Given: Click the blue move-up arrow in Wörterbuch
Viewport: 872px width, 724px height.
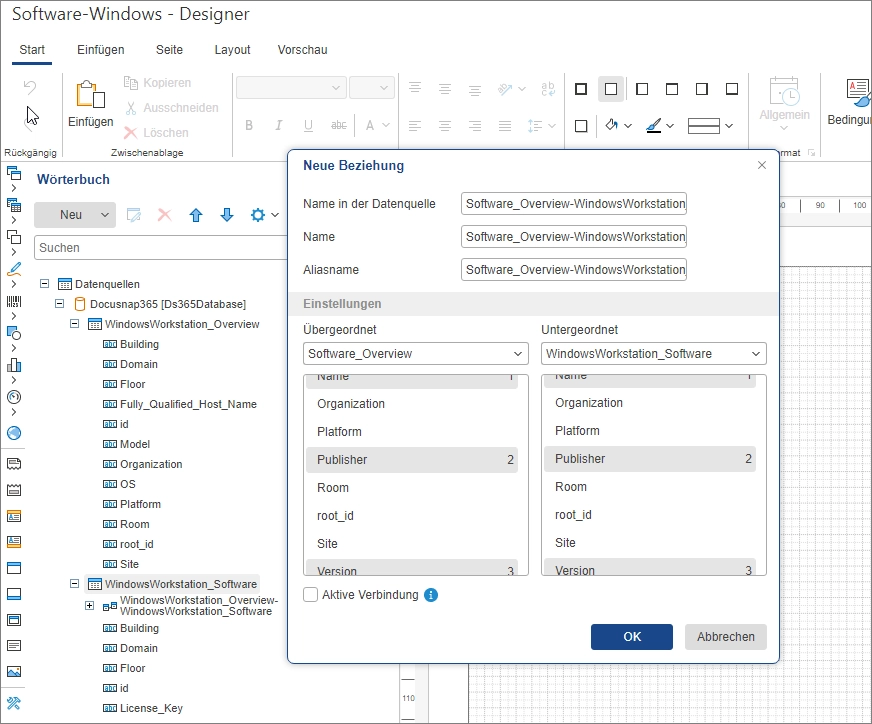Looking at the screenshot, I should [196, 215].
